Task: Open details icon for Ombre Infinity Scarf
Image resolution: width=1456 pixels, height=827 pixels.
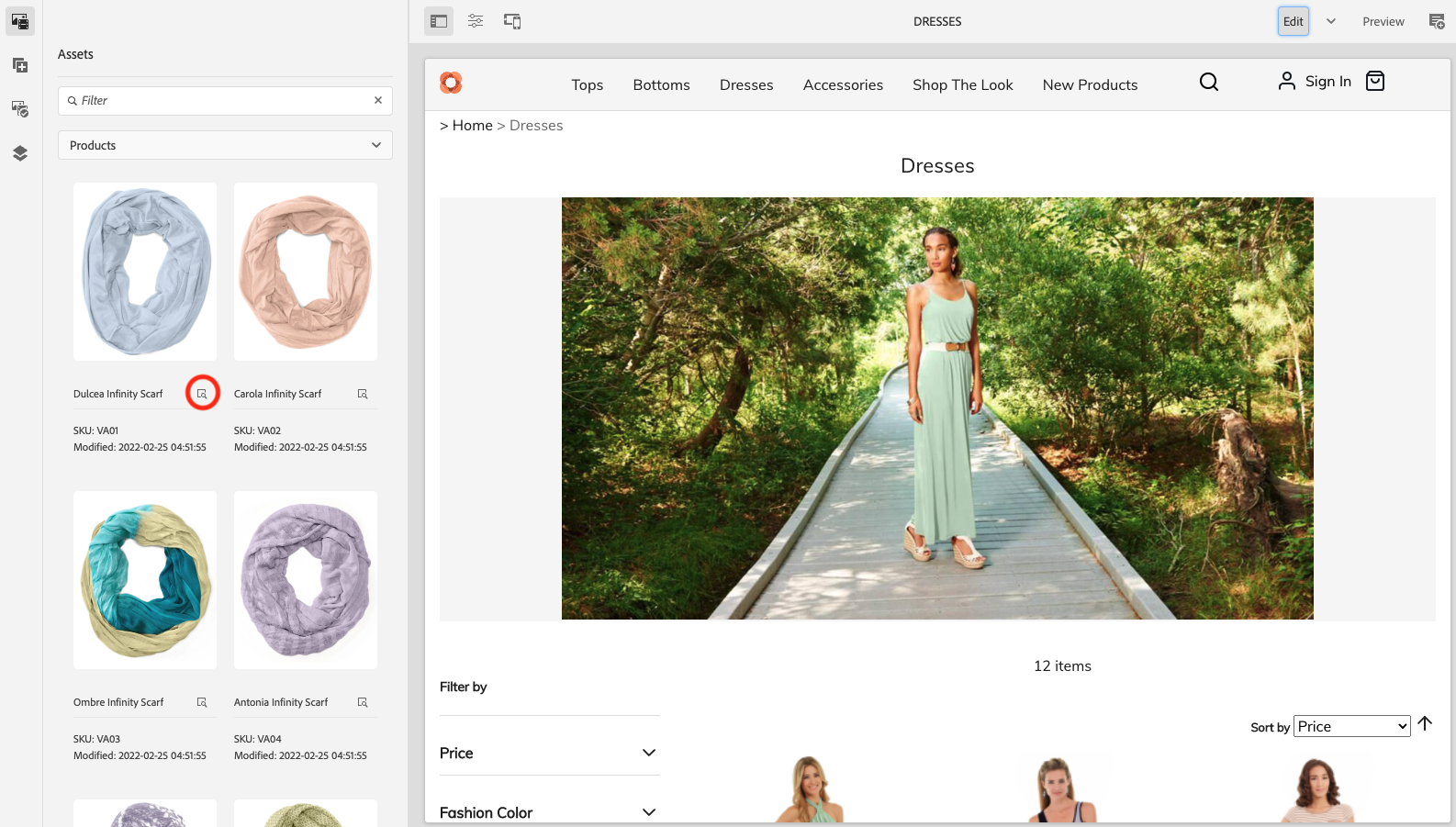Action: pyautogui.click(x=202, y=702)
